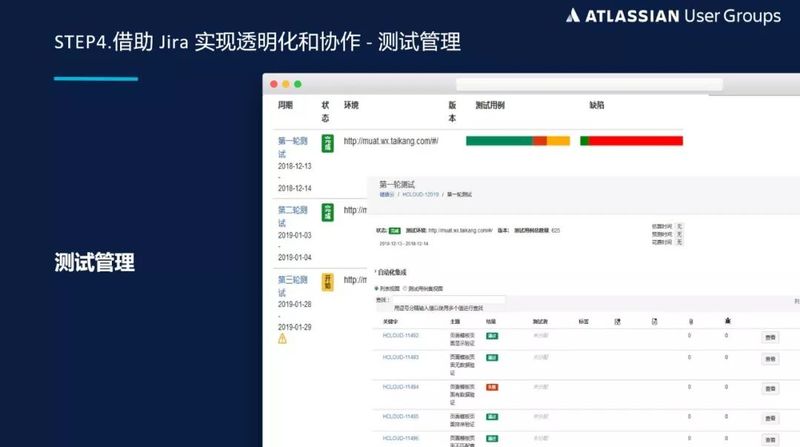This screenshot has height=447, width=800.
Task: Open the 第二轮测试 cycle link
Action: point(292,216)
